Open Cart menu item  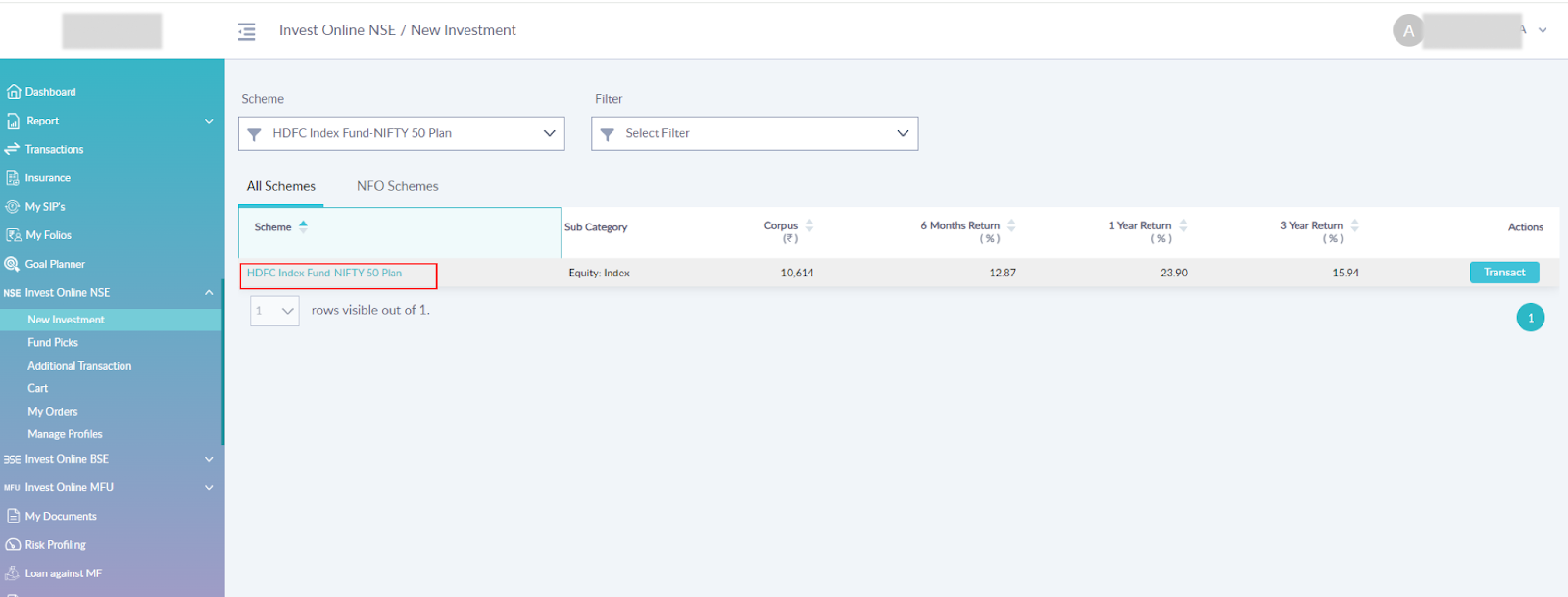[x=38, y=389]
